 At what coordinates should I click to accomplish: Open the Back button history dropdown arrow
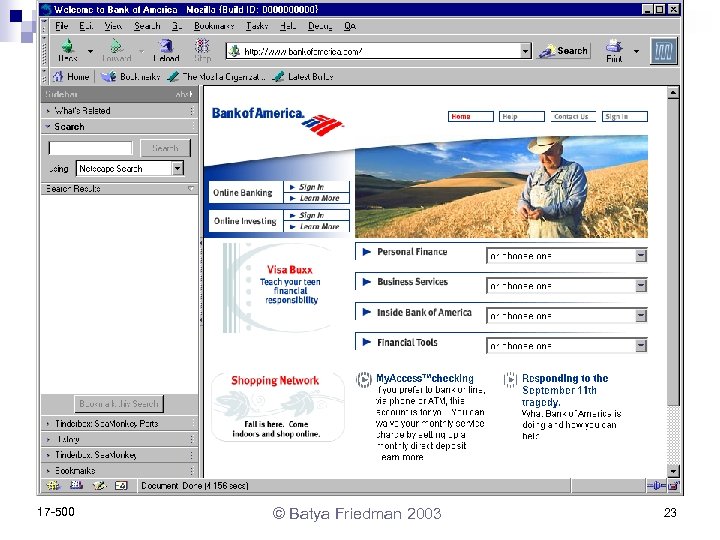[x=90, y=51]
